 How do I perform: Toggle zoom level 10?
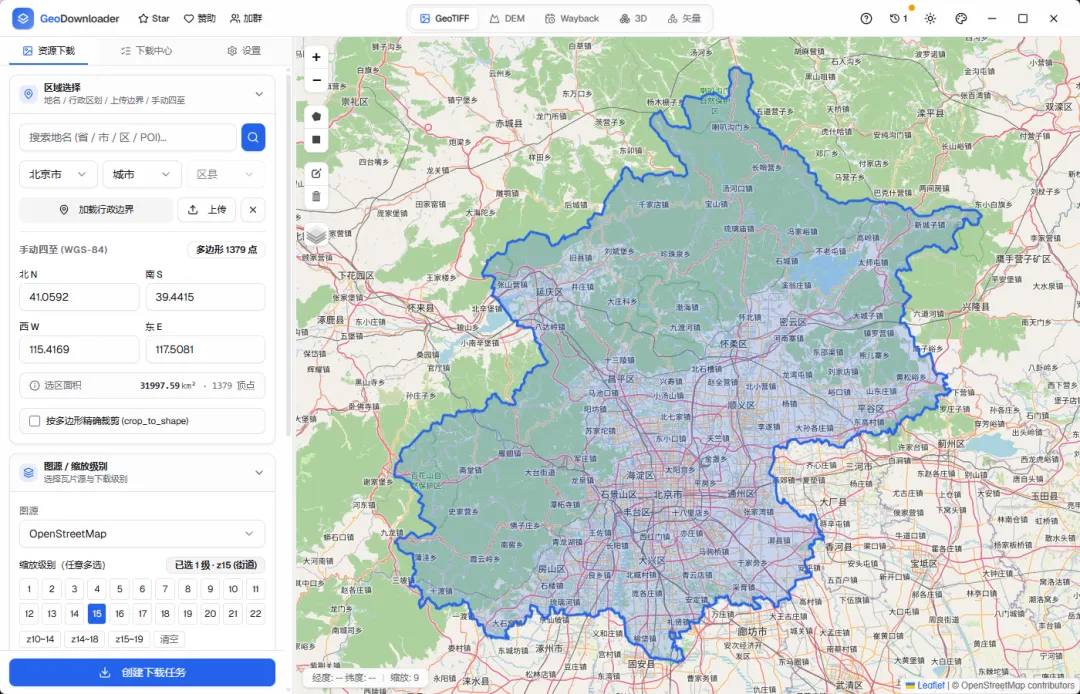[x=233, y=589]
